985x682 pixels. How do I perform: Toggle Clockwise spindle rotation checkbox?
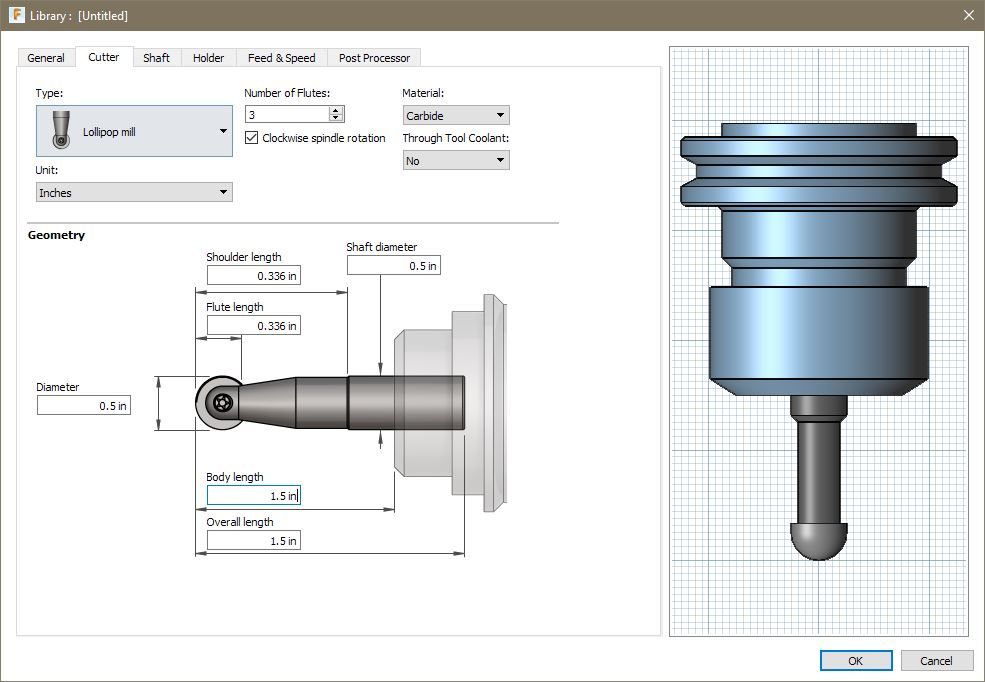pyautogui.click(x=251, y=138)
